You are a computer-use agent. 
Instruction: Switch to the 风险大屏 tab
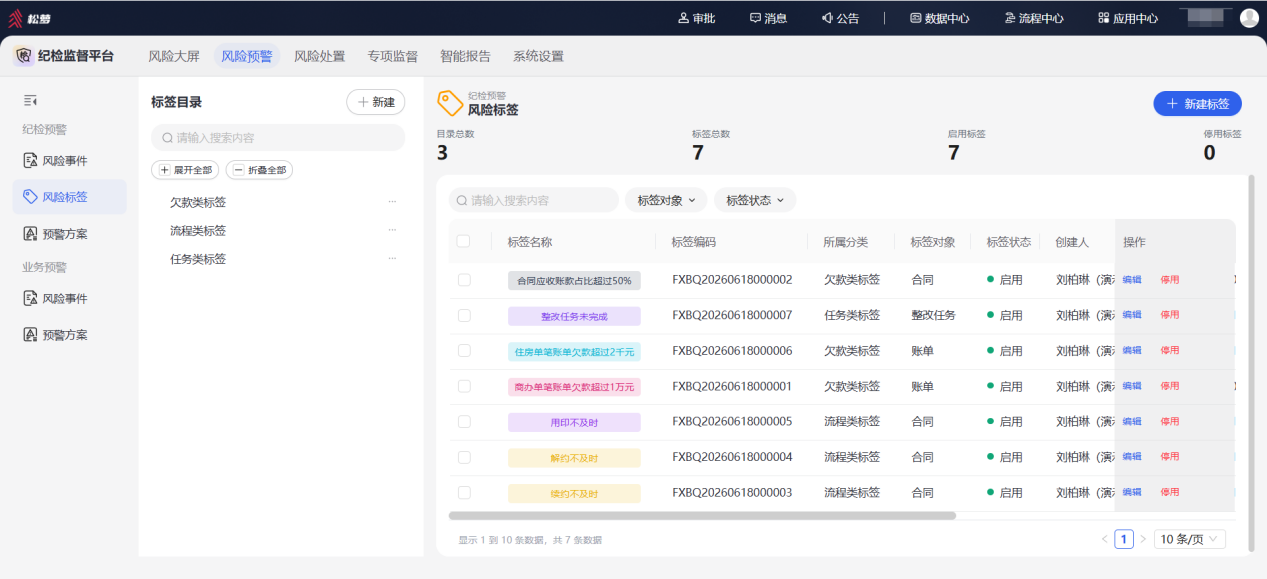tap(174, 56)
